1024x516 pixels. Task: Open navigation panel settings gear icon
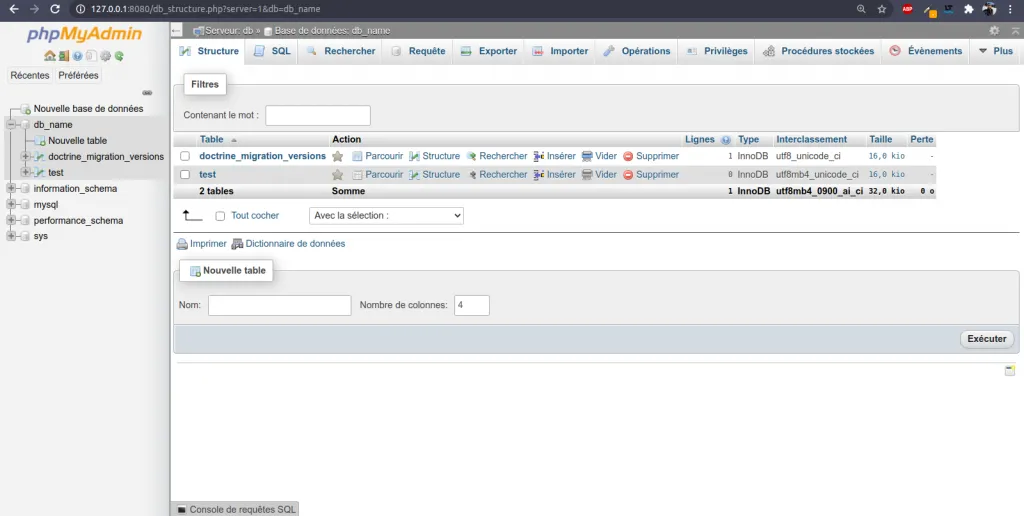coord(106,56)
